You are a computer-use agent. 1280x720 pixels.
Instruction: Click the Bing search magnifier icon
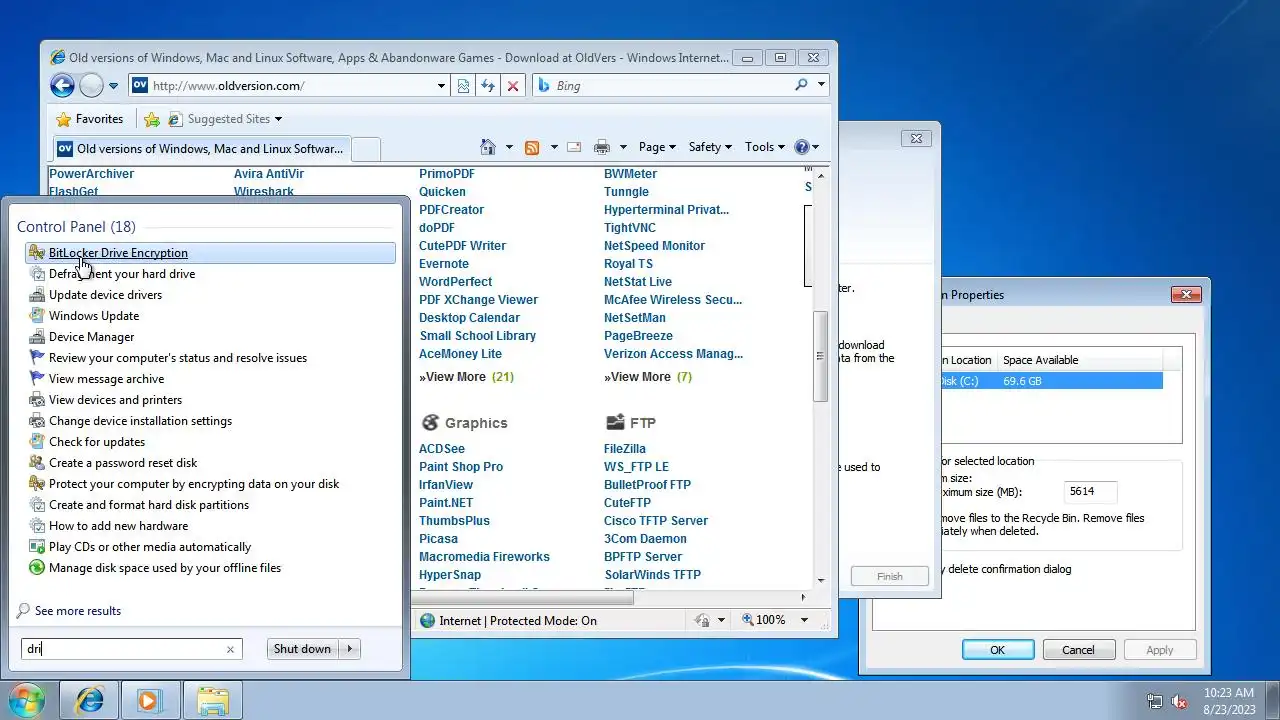coord(801,85)
